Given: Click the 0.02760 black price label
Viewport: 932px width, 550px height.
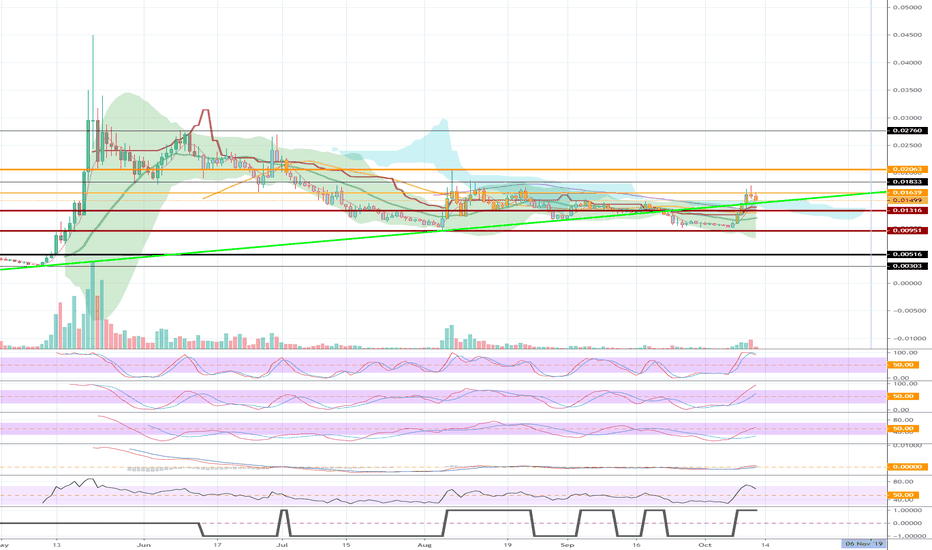Looking at the screenshot, I should click(907, 130).
